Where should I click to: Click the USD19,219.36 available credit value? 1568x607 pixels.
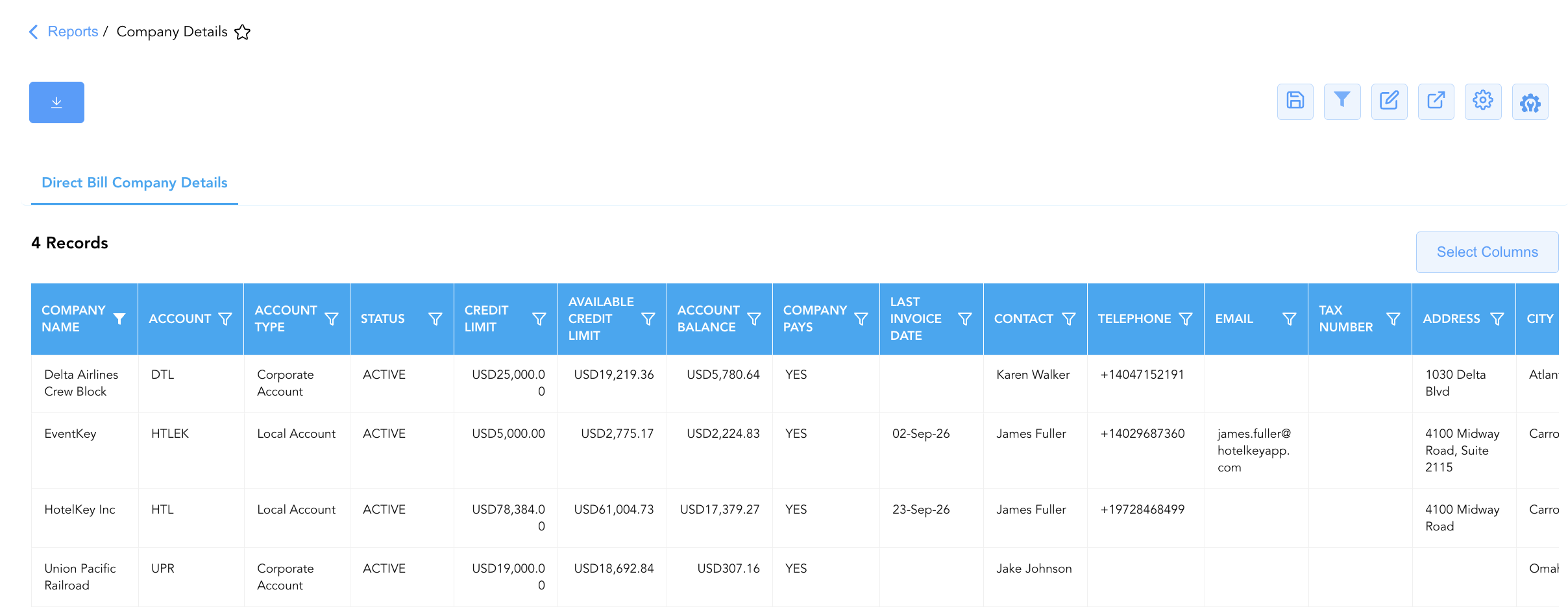614,375
